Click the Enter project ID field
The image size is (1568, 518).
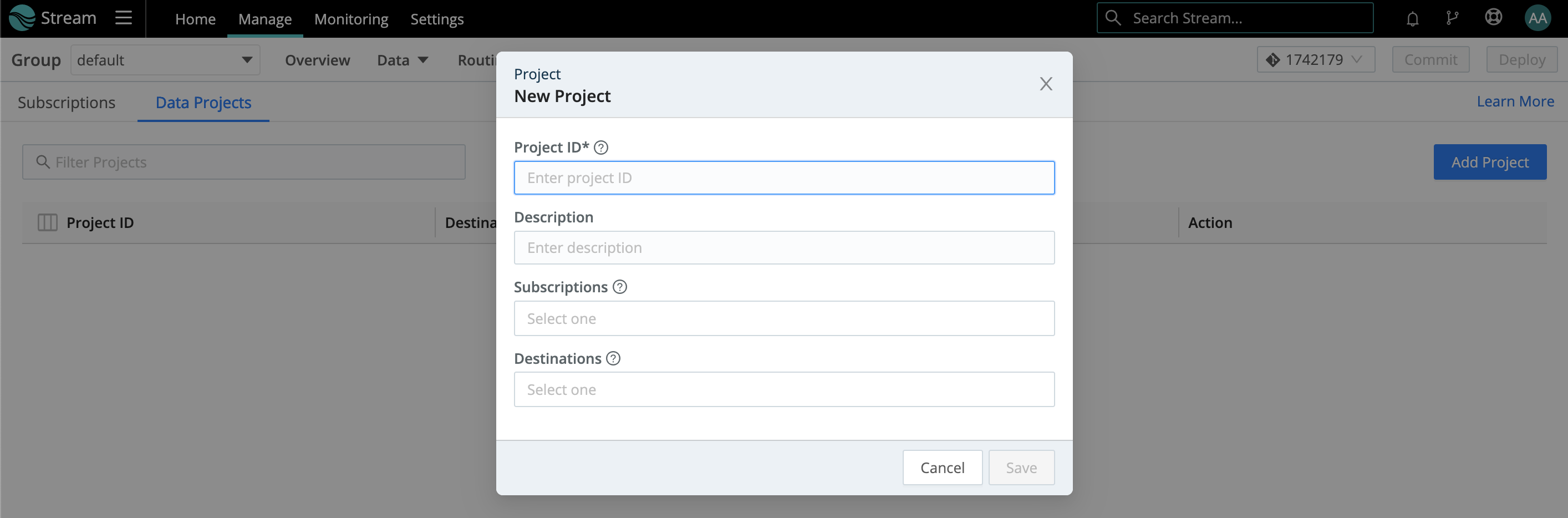[784, 177]
